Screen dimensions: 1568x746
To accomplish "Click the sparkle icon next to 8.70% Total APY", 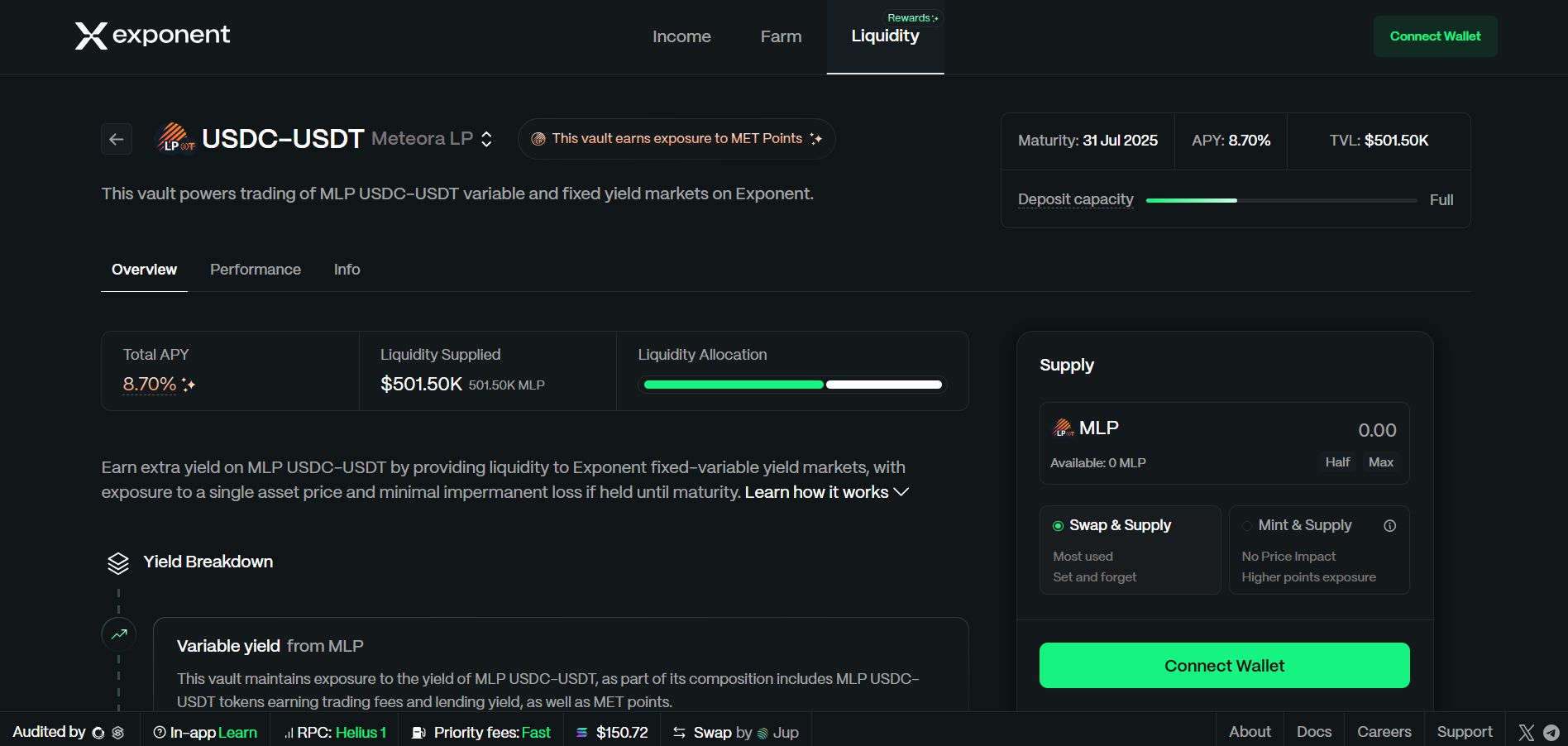I will [189, 385].
